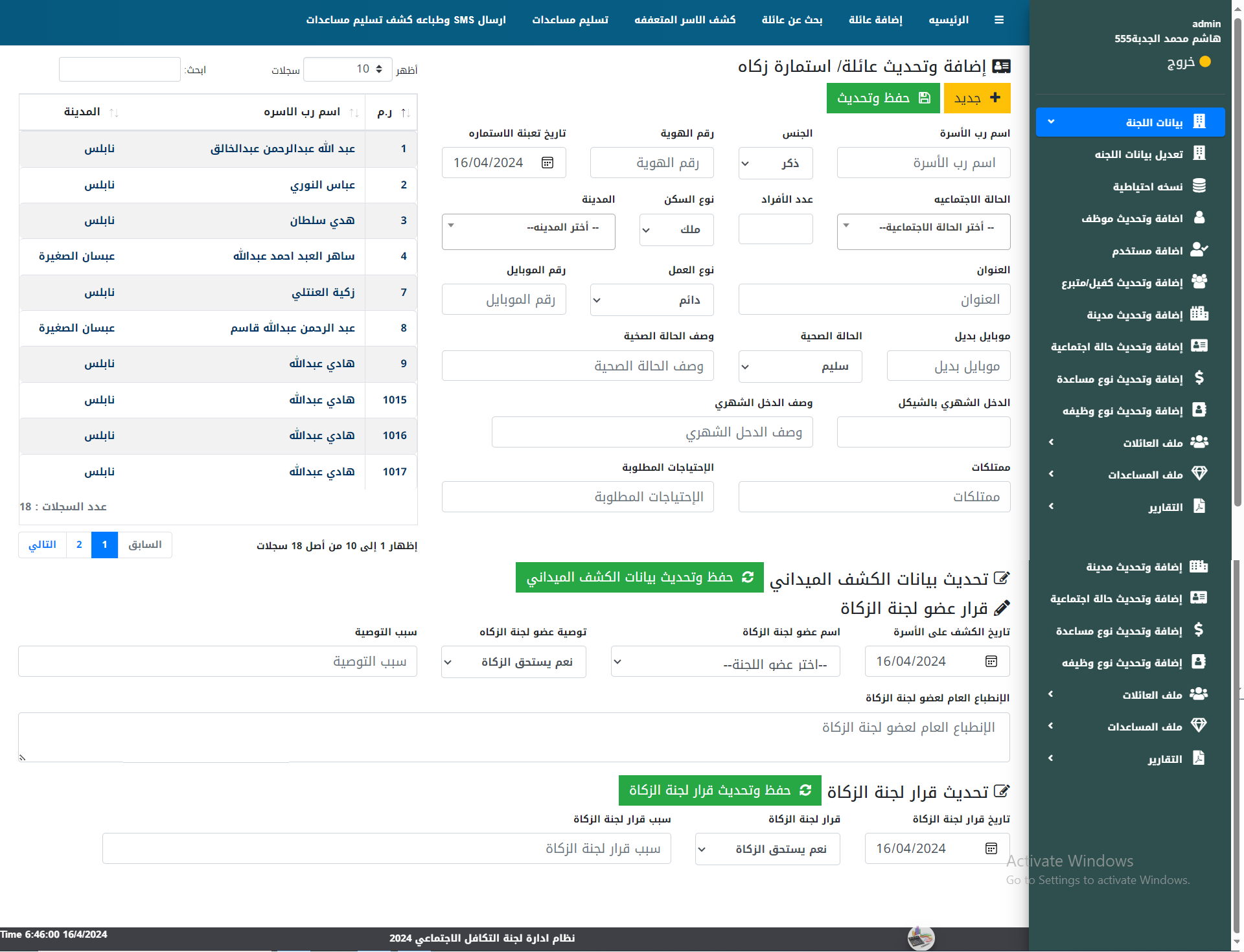Click إضافة وتحديث حالة اجتماعية icon
Screen dimensions: 1244x952
pyautogui.click(x=1200, y=346)
